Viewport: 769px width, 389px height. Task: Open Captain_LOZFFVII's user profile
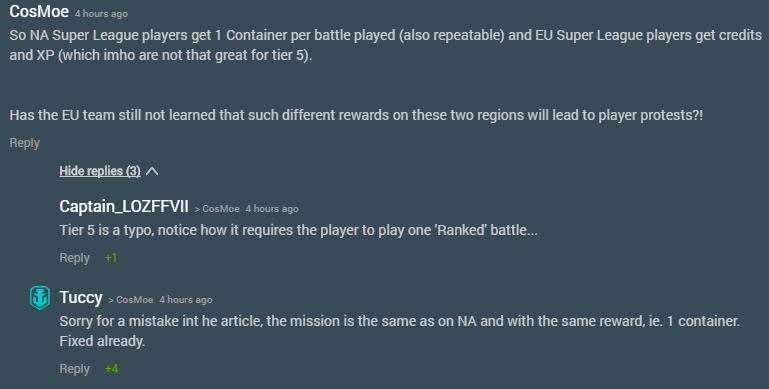(124, 206)
